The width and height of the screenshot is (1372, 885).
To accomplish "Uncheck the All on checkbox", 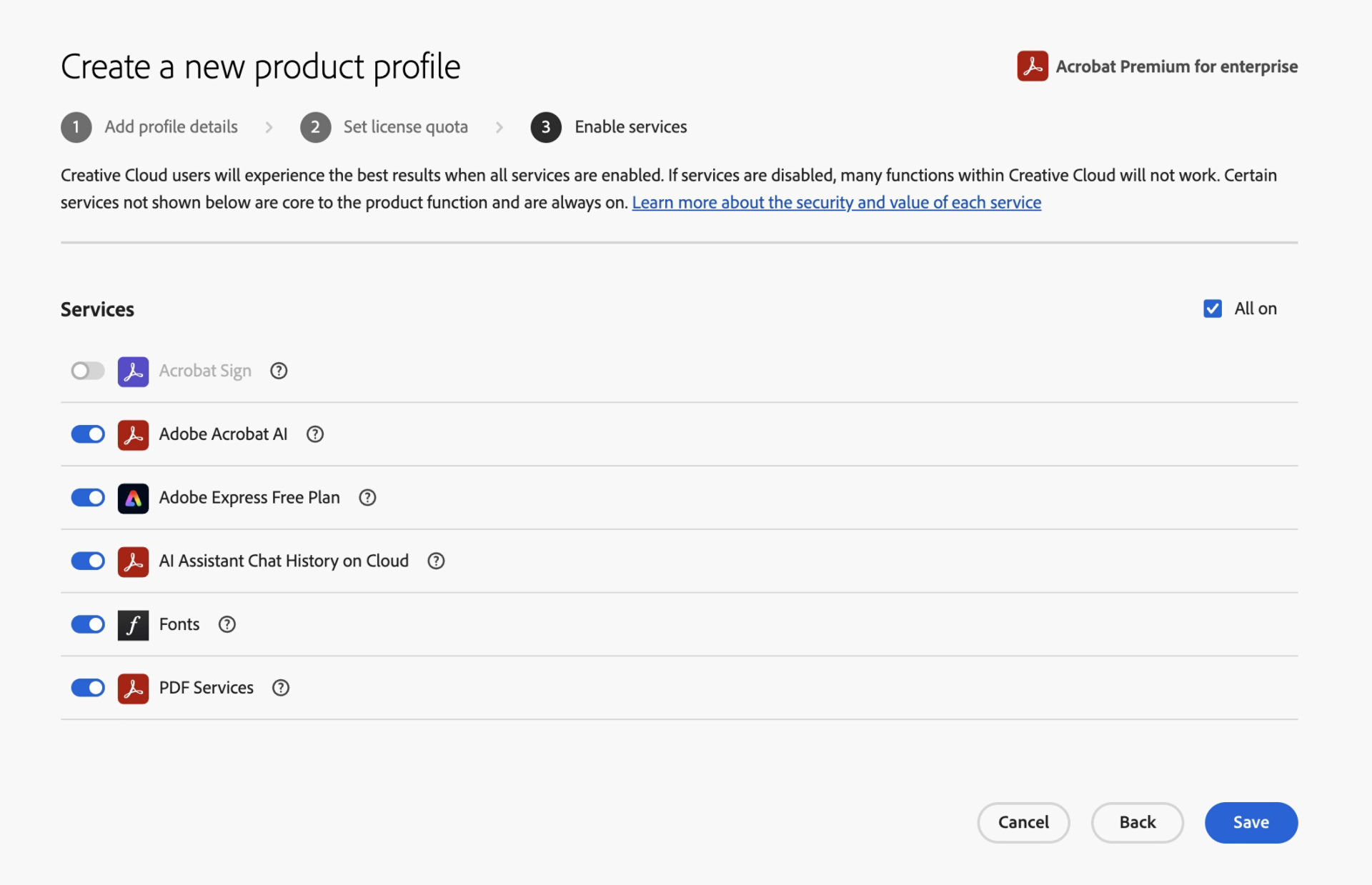I will (1213, 309).
